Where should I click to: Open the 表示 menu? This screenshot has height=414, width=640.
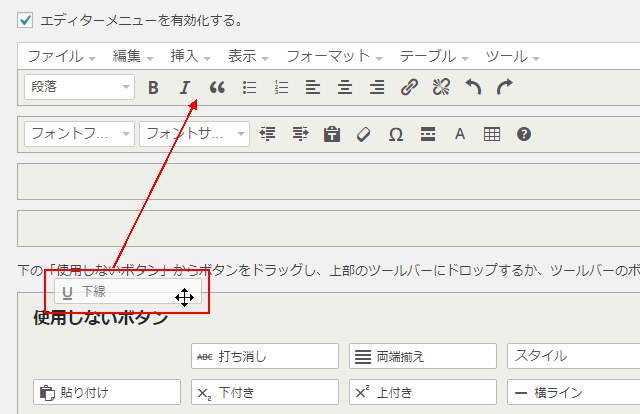click(248, 56)
